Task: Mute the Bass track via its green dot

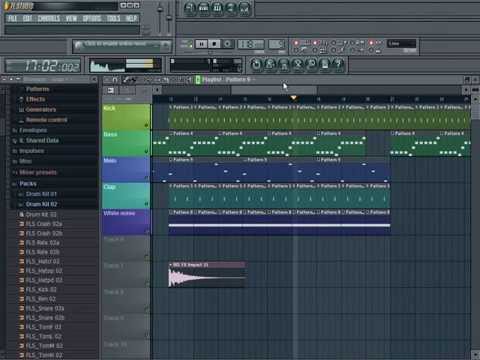Action: [146, 152]
